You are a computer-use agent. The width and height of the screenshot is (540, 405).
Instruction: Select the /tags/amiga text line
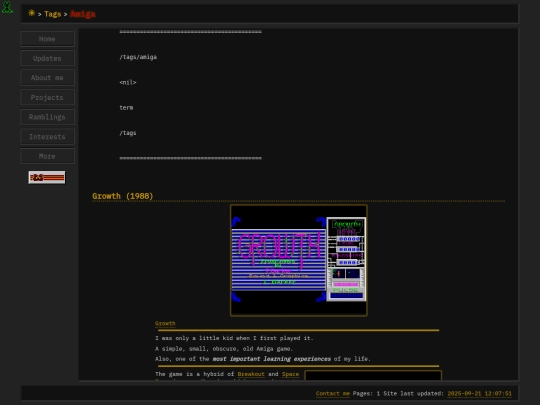(x=138, y=57)
